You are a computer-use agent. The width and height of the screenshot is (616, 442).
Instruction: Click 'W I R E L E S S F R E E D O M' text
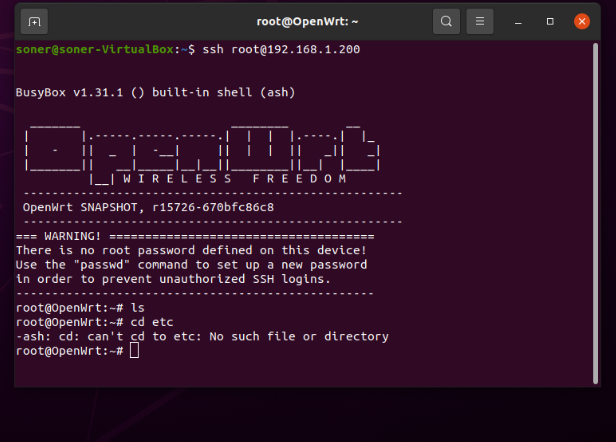pos(235,179)
